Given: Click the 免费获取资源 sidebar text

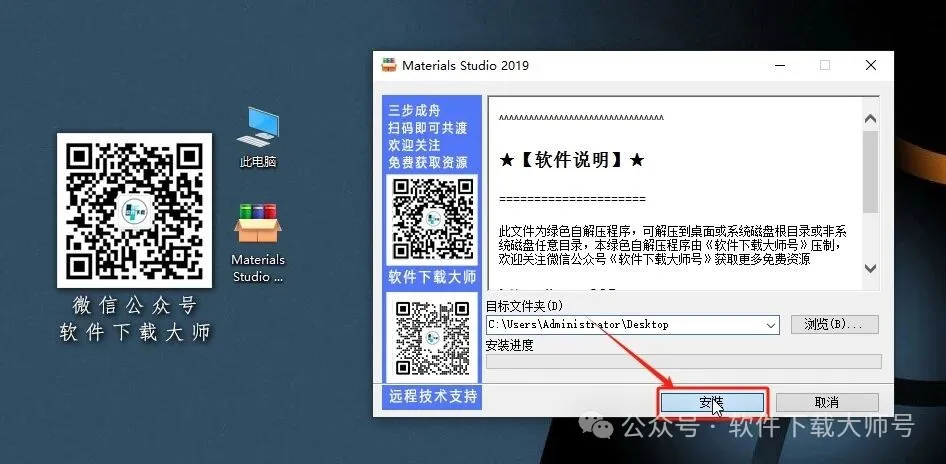Looking at the screenshot, I should [428, 162].
